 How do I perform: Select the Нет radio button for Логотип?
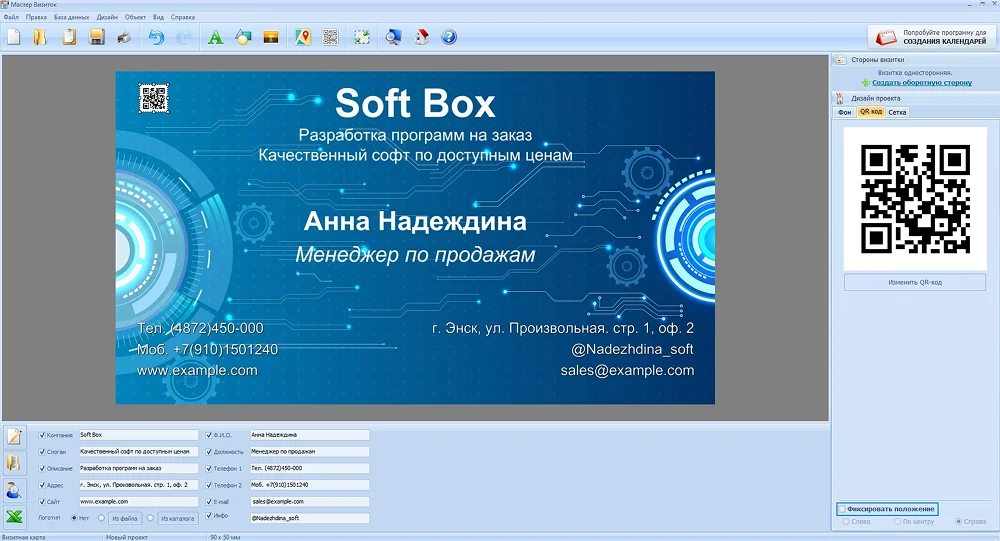pyautogui.click(x=74, y=517)
